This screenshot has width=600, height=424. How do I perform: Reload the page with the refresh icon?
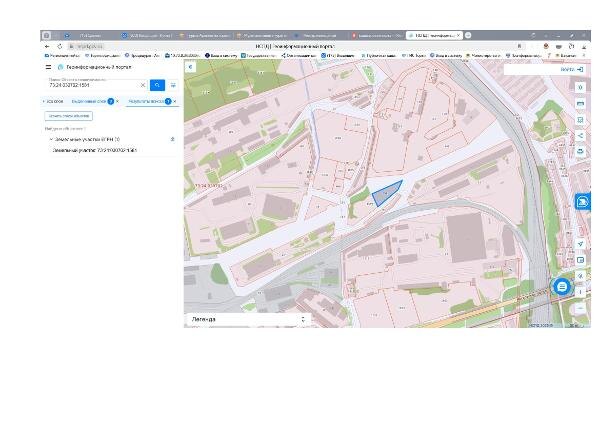coord(60,46)
